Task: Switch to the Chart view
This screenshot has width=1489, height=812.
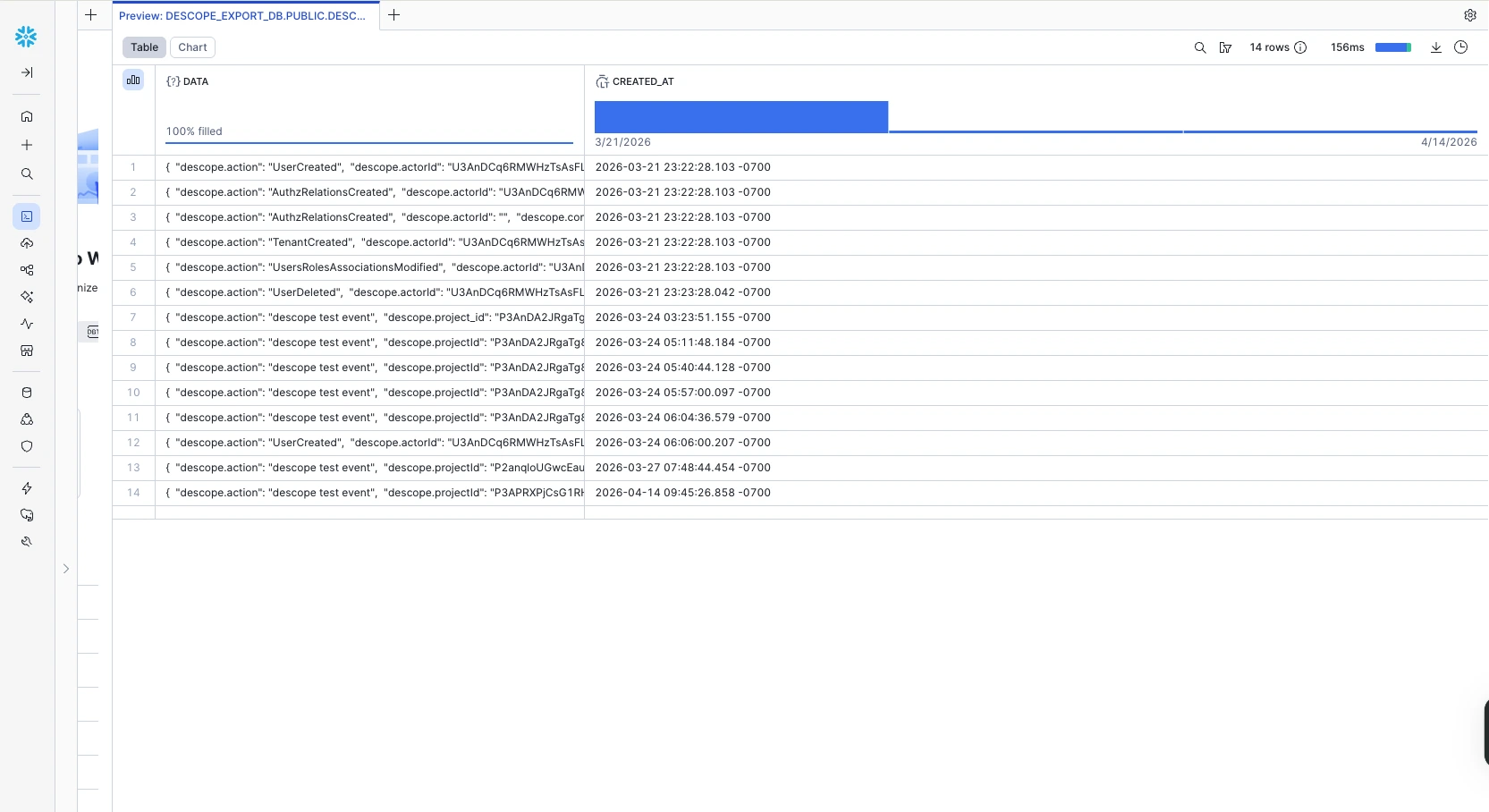Action: point(191,47)
